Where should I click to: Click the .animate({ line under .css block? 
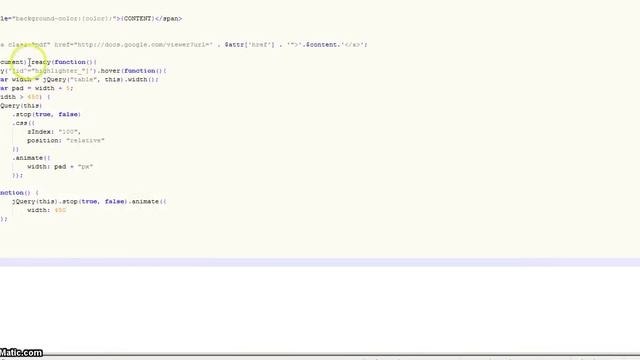pyautogui.click(x=31, y=158)
